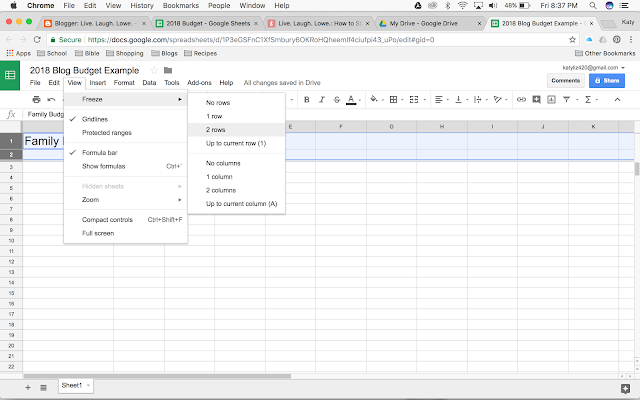Open the text color picker
640x400 pixels.
(x=351, y=100)
